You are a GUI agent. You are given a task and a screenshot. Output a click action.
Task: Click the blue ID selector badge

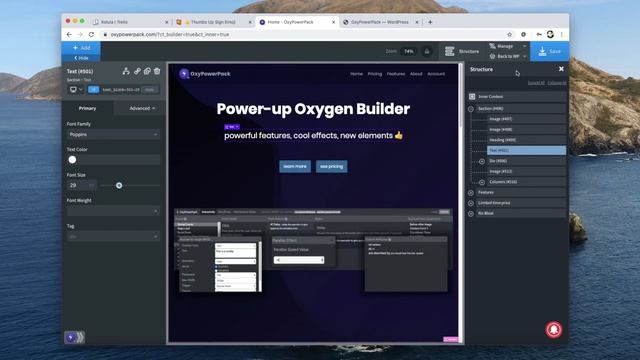[93, 89]
